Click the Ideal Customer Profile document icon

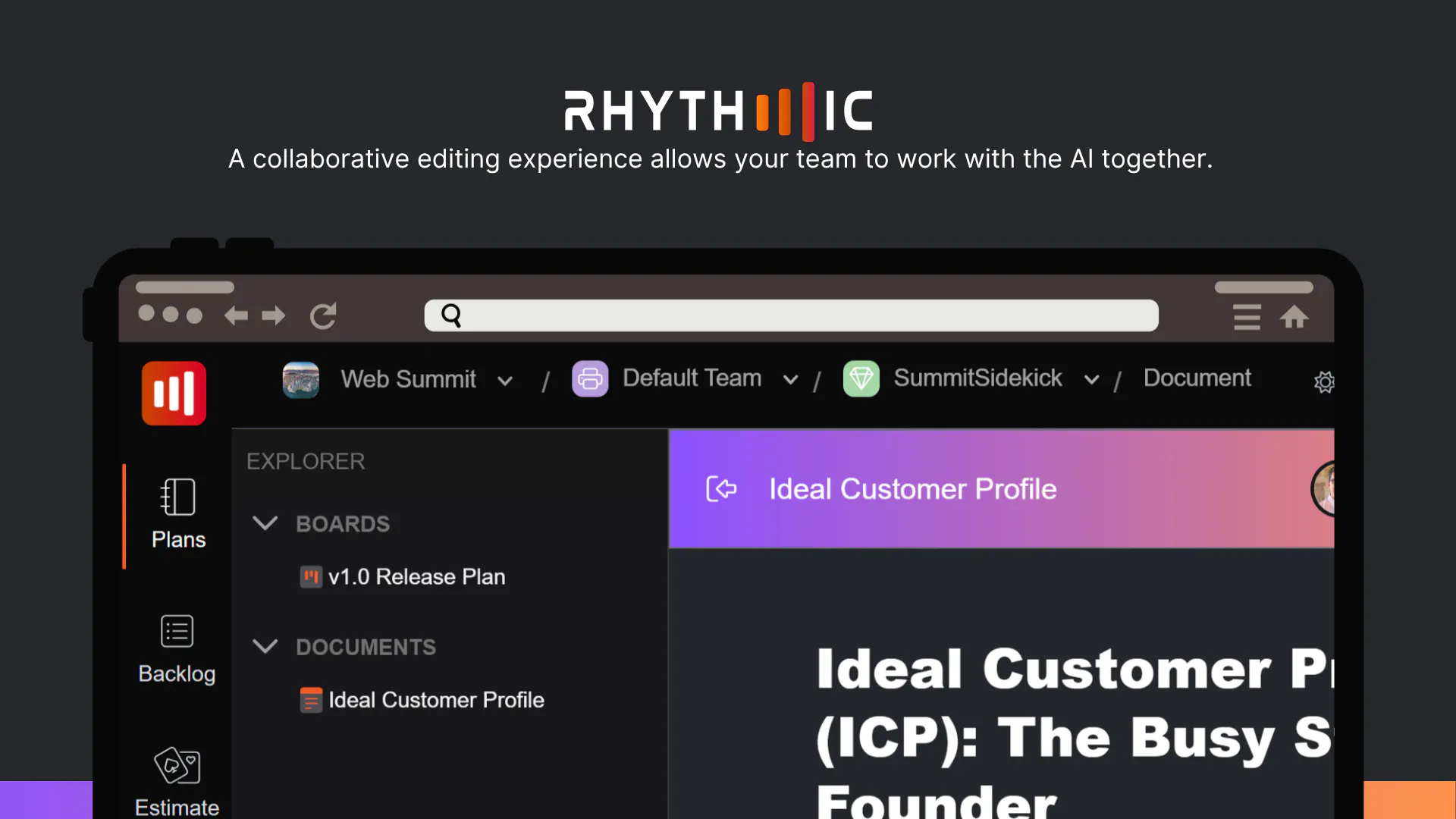(x=311, y=700)
